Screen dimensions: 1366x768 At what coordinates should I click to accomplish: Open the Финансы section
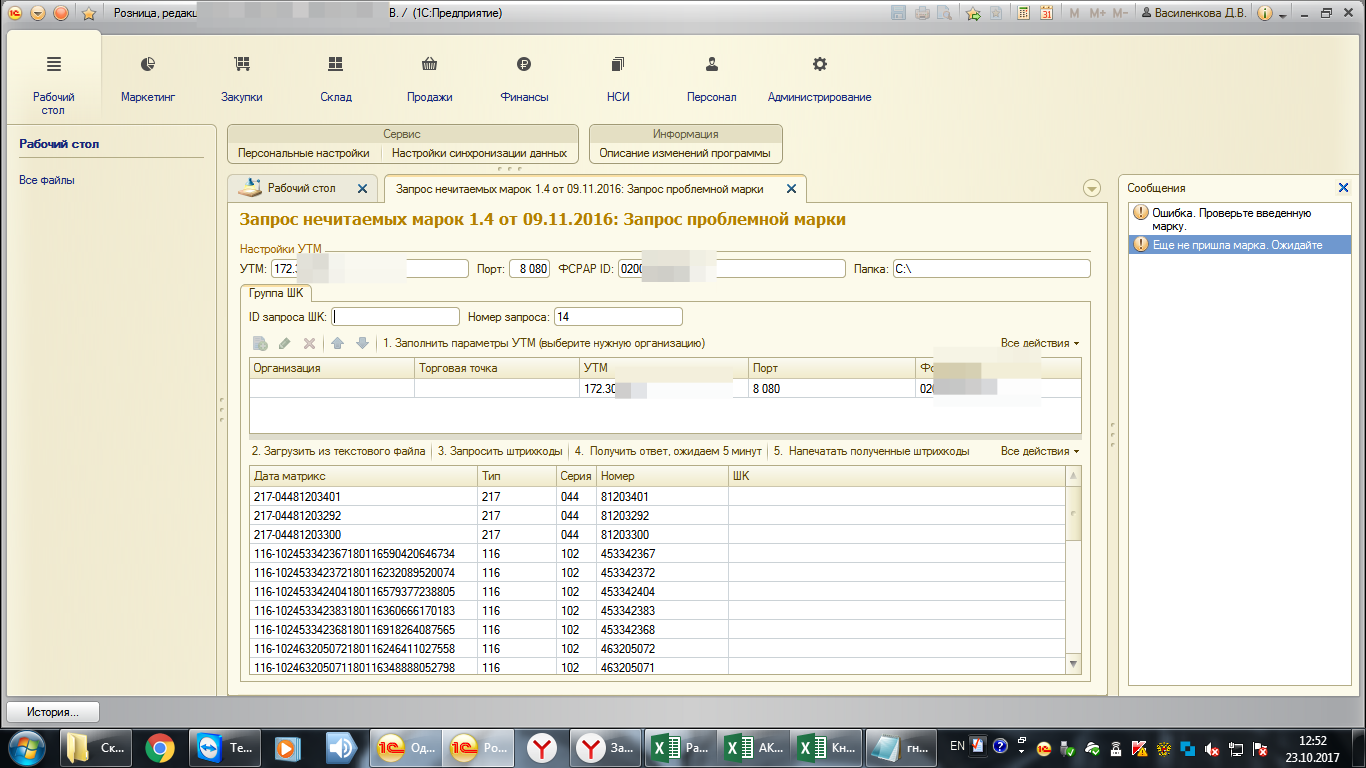point(524,80)
